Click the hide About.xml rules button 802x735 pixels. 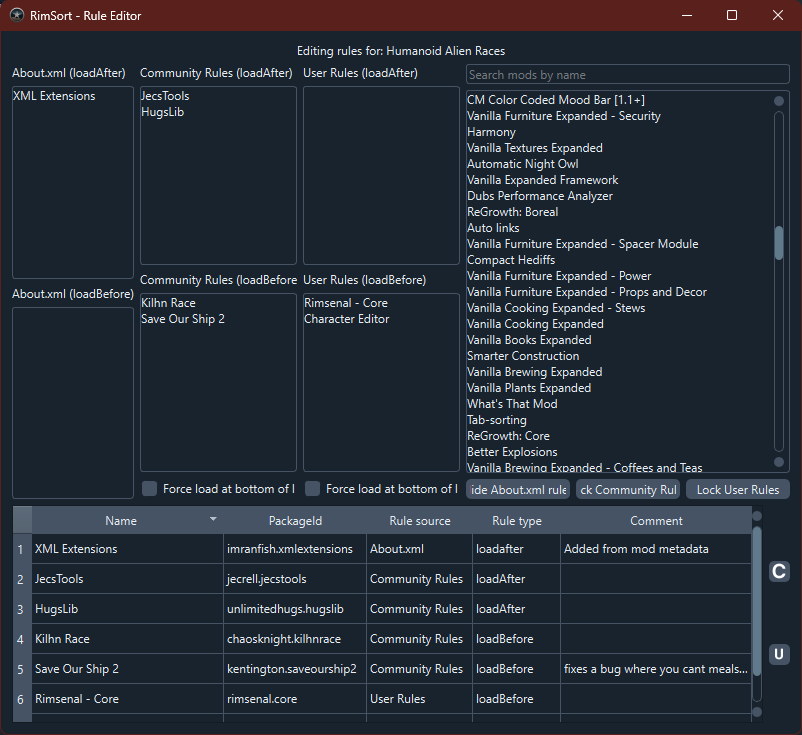pos(518,489)
